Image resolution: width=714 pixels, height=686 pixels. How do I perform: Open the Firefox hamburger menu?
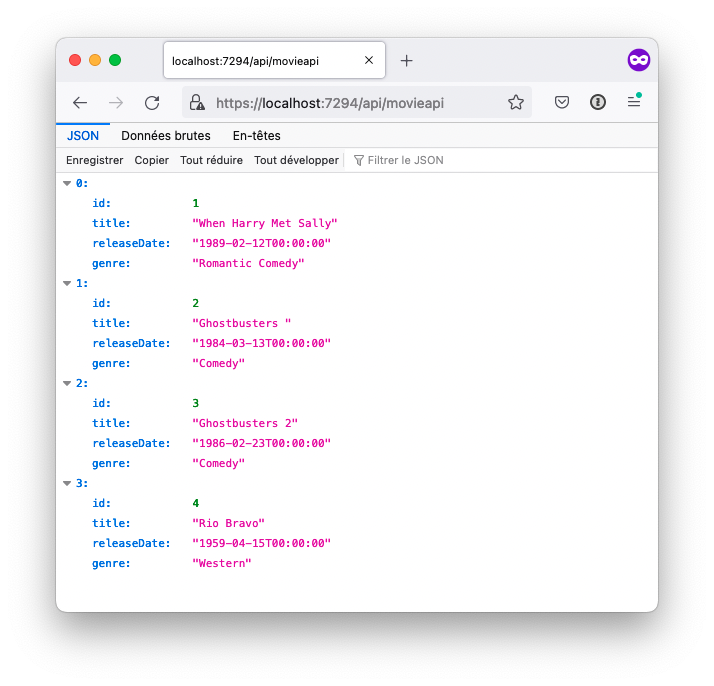click(634, 102)
